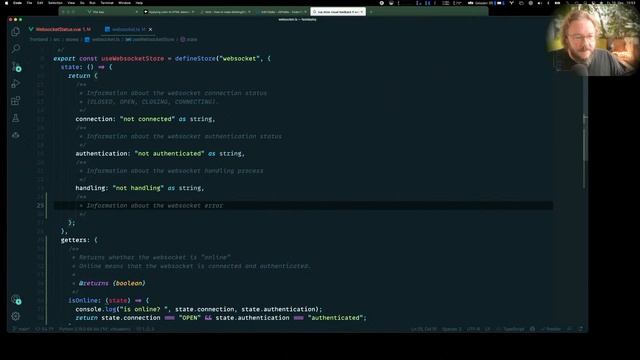
Task: Switch to the WebsocketStatus.vue editor tab
Action: coord(60,29)
